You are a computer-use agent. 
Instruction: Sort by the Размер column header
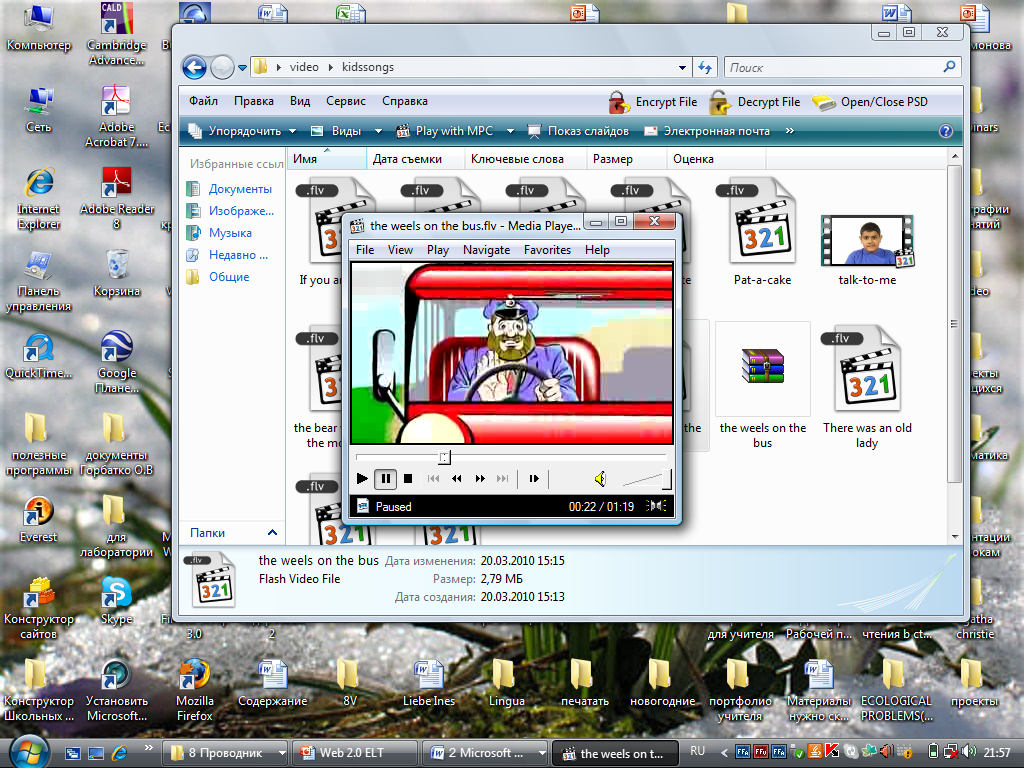626,159
